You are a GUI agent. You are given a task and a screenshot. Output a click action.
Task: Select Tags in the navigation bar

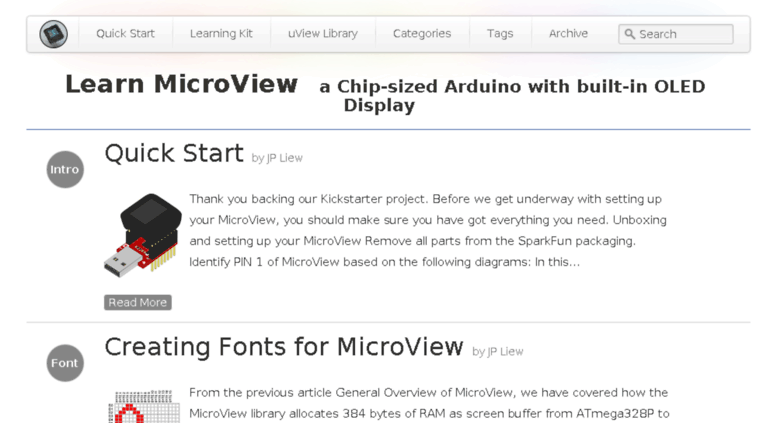pyautogui.click(x=500, y=34)
